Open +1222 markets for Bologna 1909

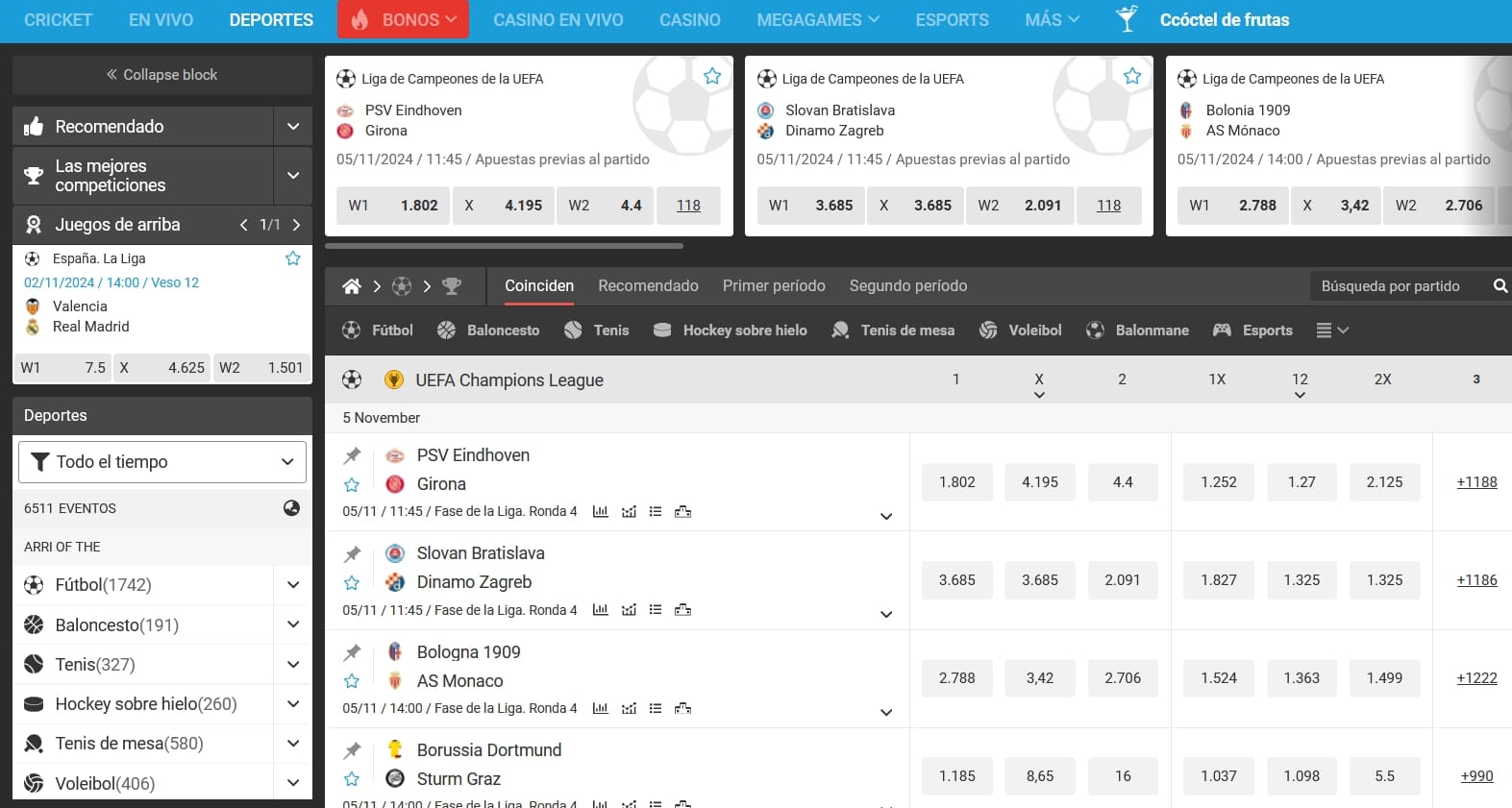point(1476,678)
